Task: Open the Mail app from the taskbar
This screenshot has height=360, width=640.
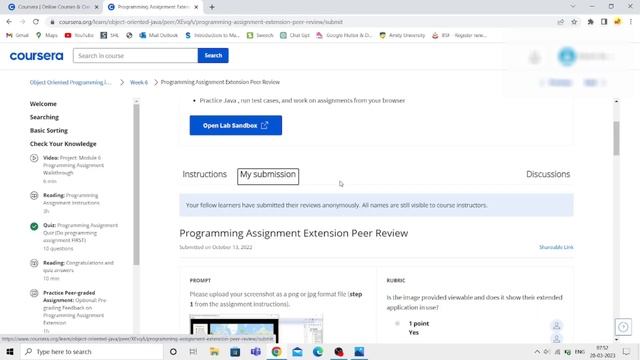Action: pyautogui.click(x=297, y=351)
